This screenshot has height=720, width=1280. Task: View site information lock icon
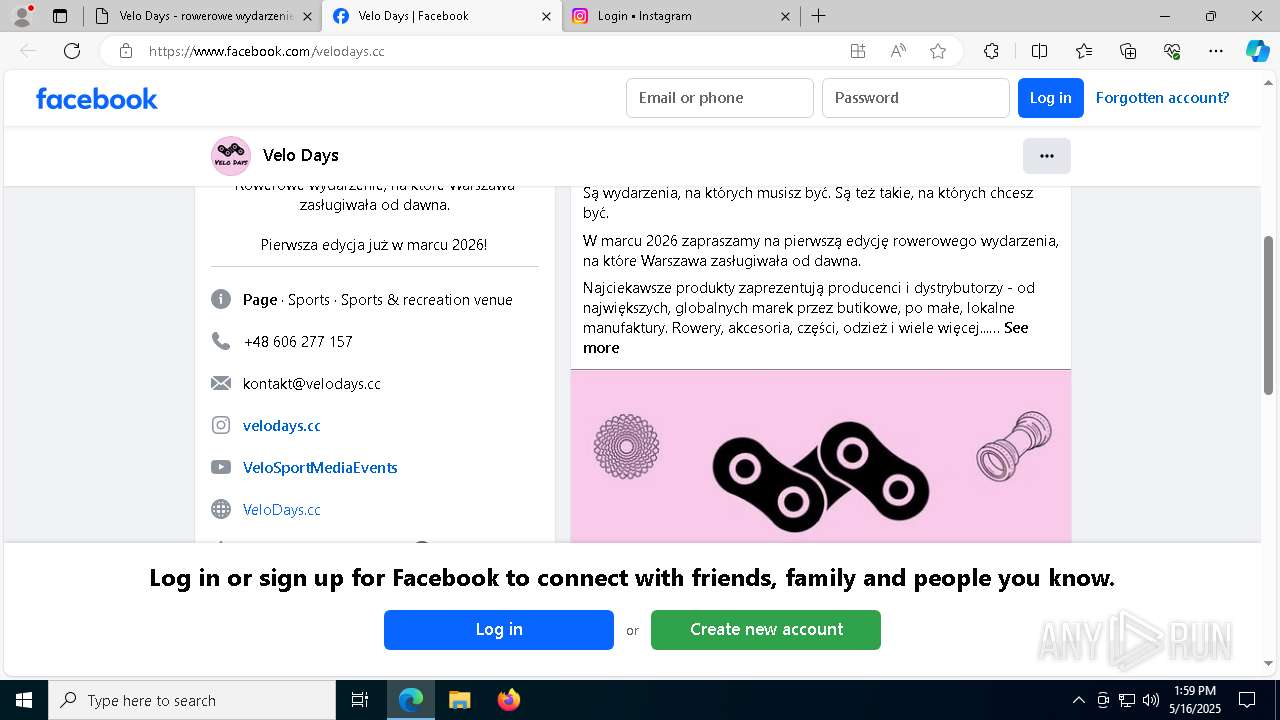pos(126,51)
